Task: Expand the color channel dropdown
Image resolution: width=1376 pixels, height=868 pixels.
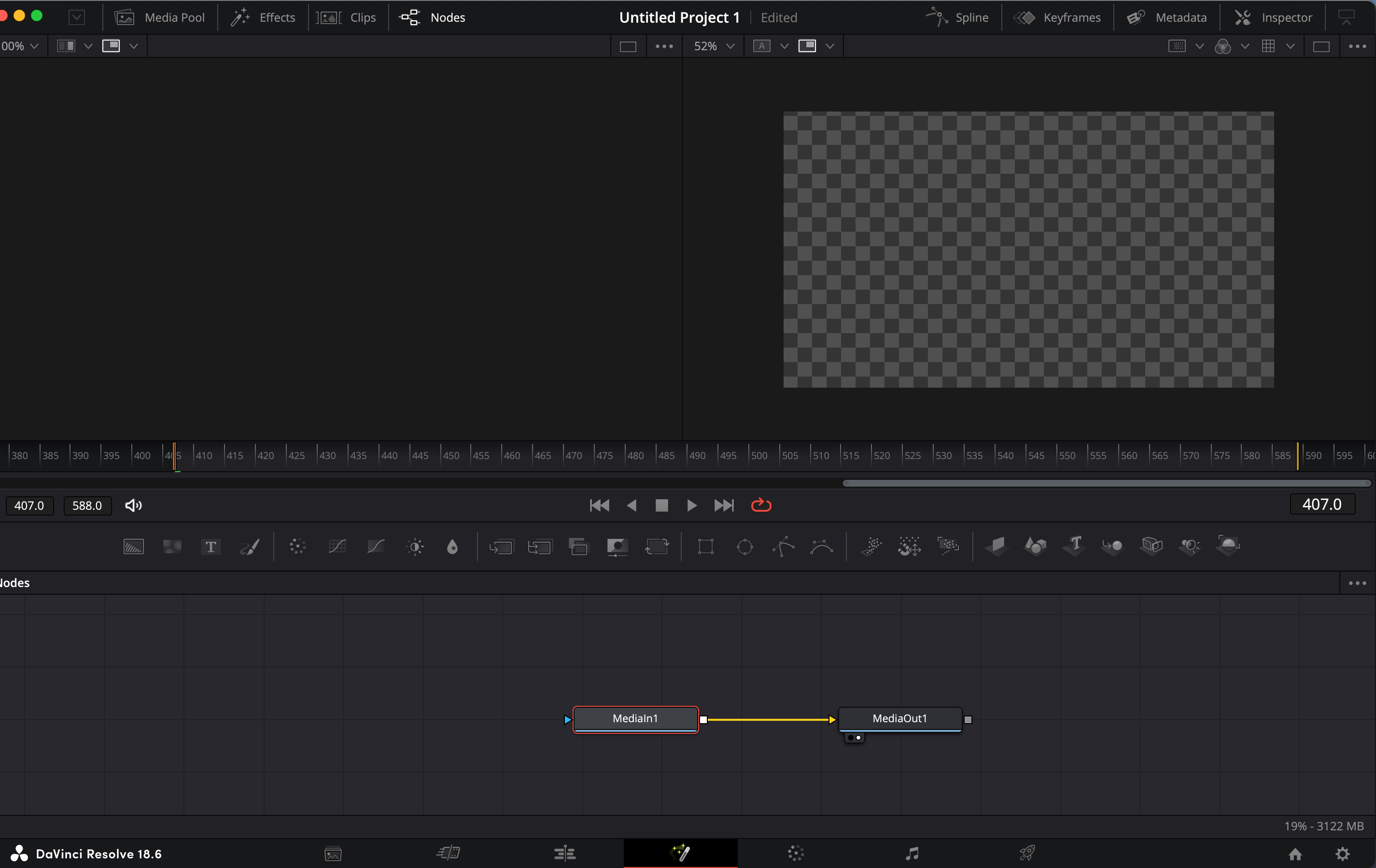Action: click(x=1245, y=46)
